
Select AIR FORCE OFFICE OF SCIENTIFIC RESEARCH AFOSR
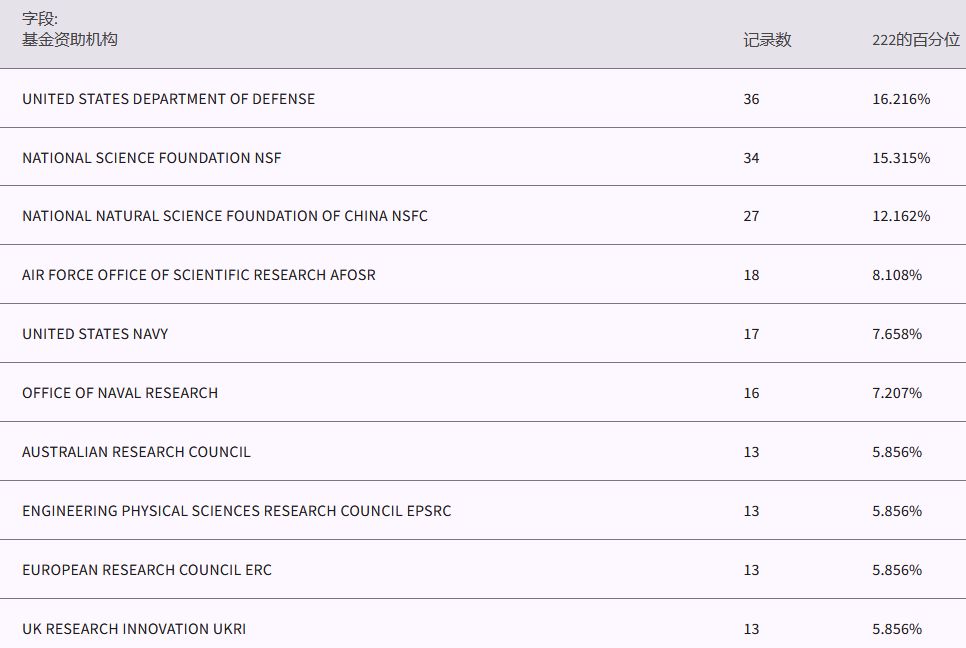pos(199,275)
